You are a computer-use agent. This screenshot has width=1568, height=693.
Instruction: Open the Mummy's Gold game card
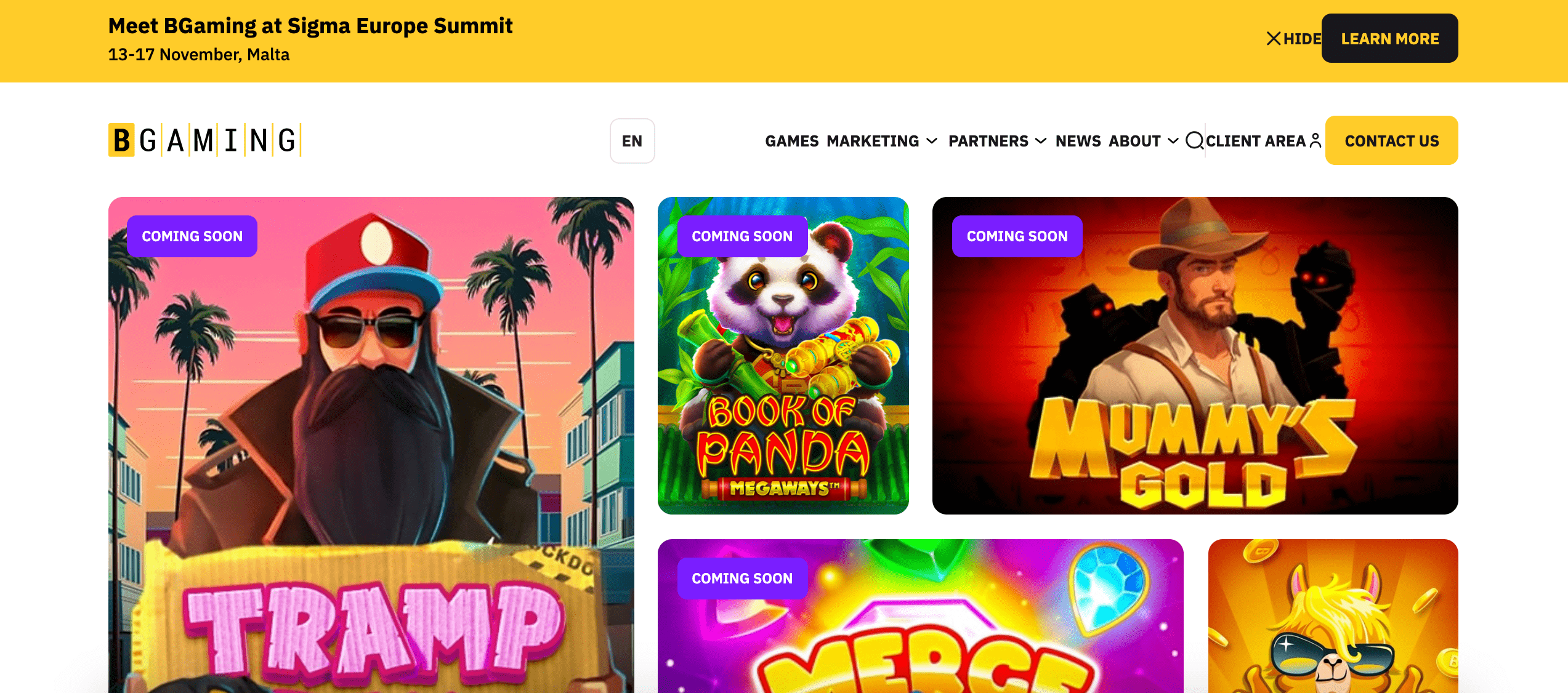[x=1195, y=355]
